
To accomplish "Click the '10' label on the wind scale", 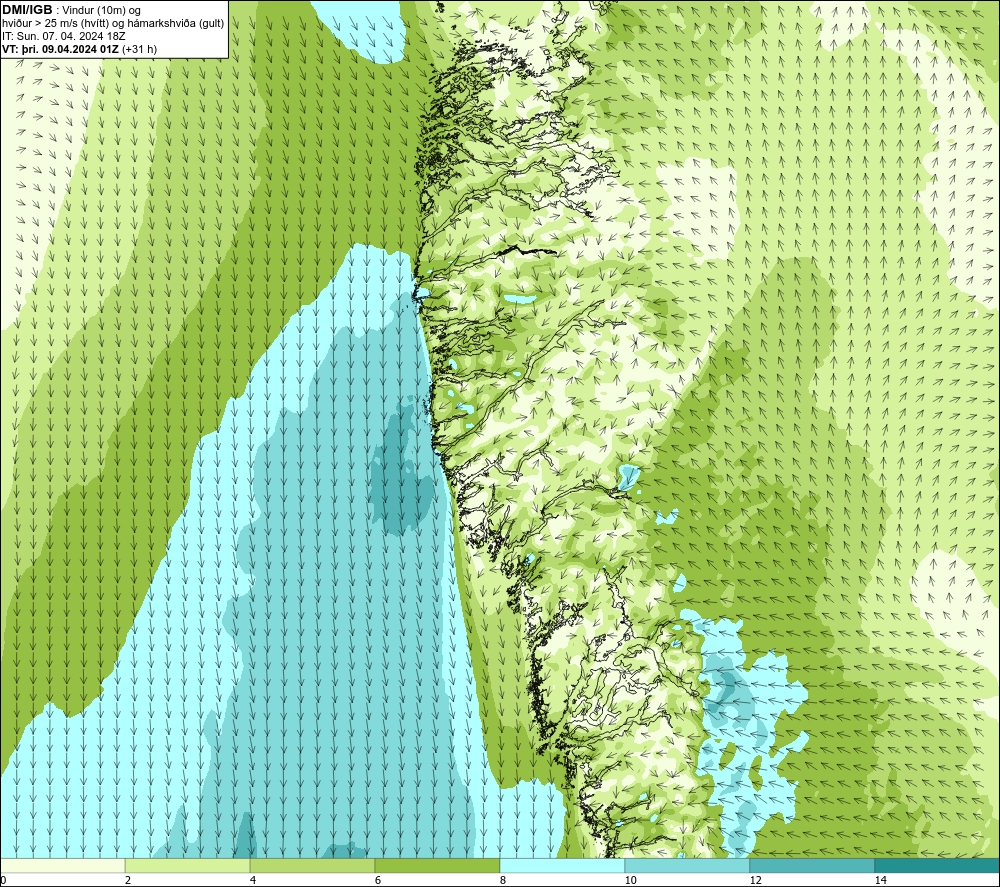I will (x=631, y=881).
